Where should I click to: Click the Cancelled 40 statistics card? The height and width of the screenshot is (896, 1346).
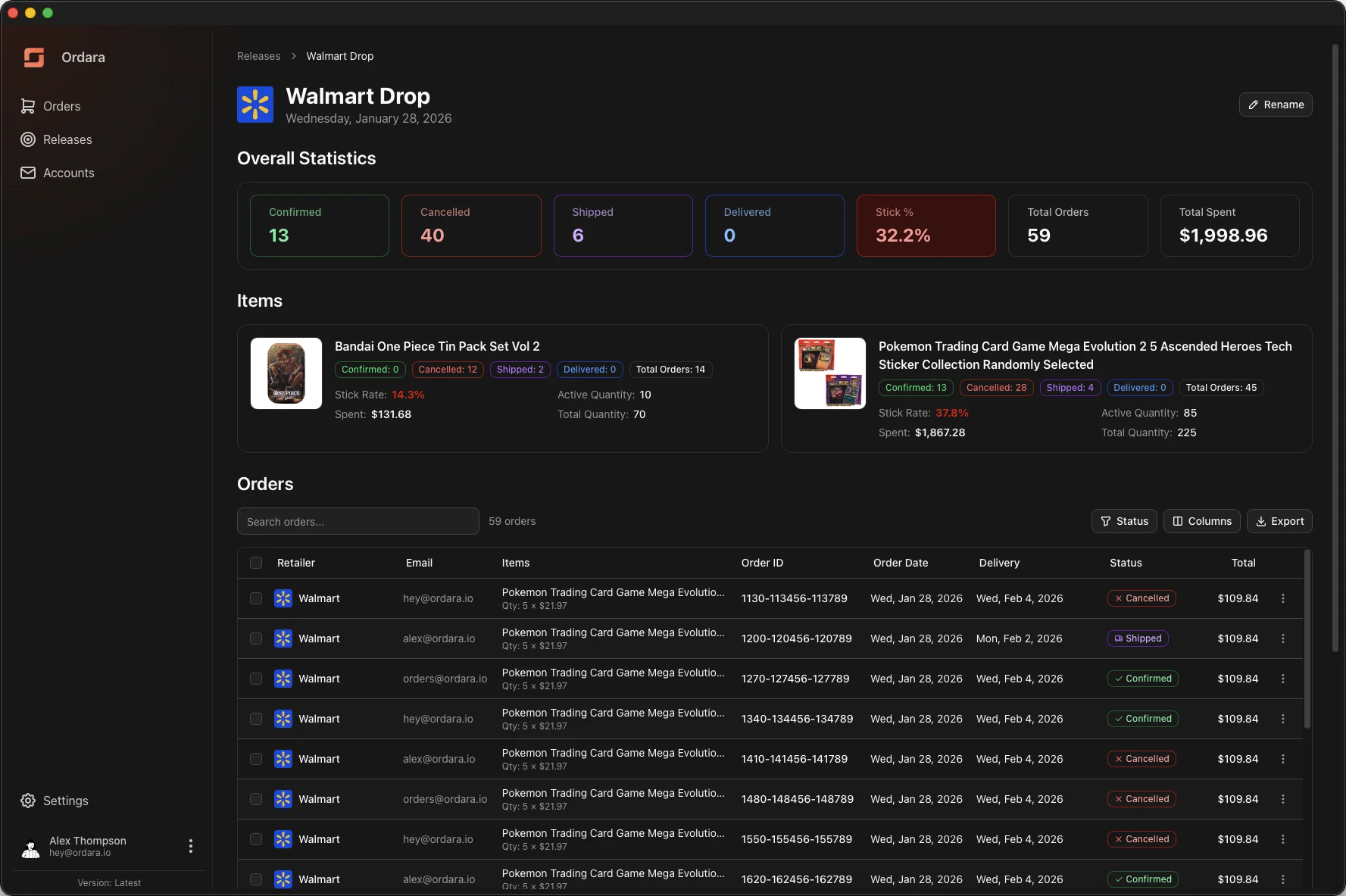pyautogui.click(x=471, y=226)
